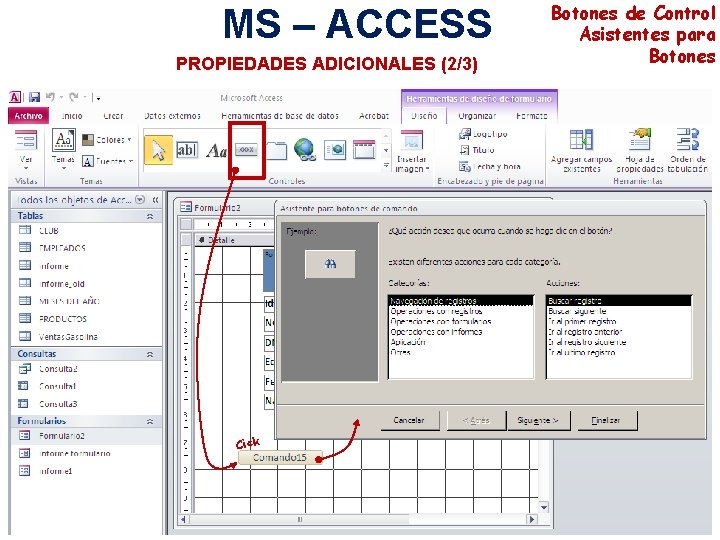Select the command button control
This screenshot has height=540, width=720.
[x=247, y=150]
